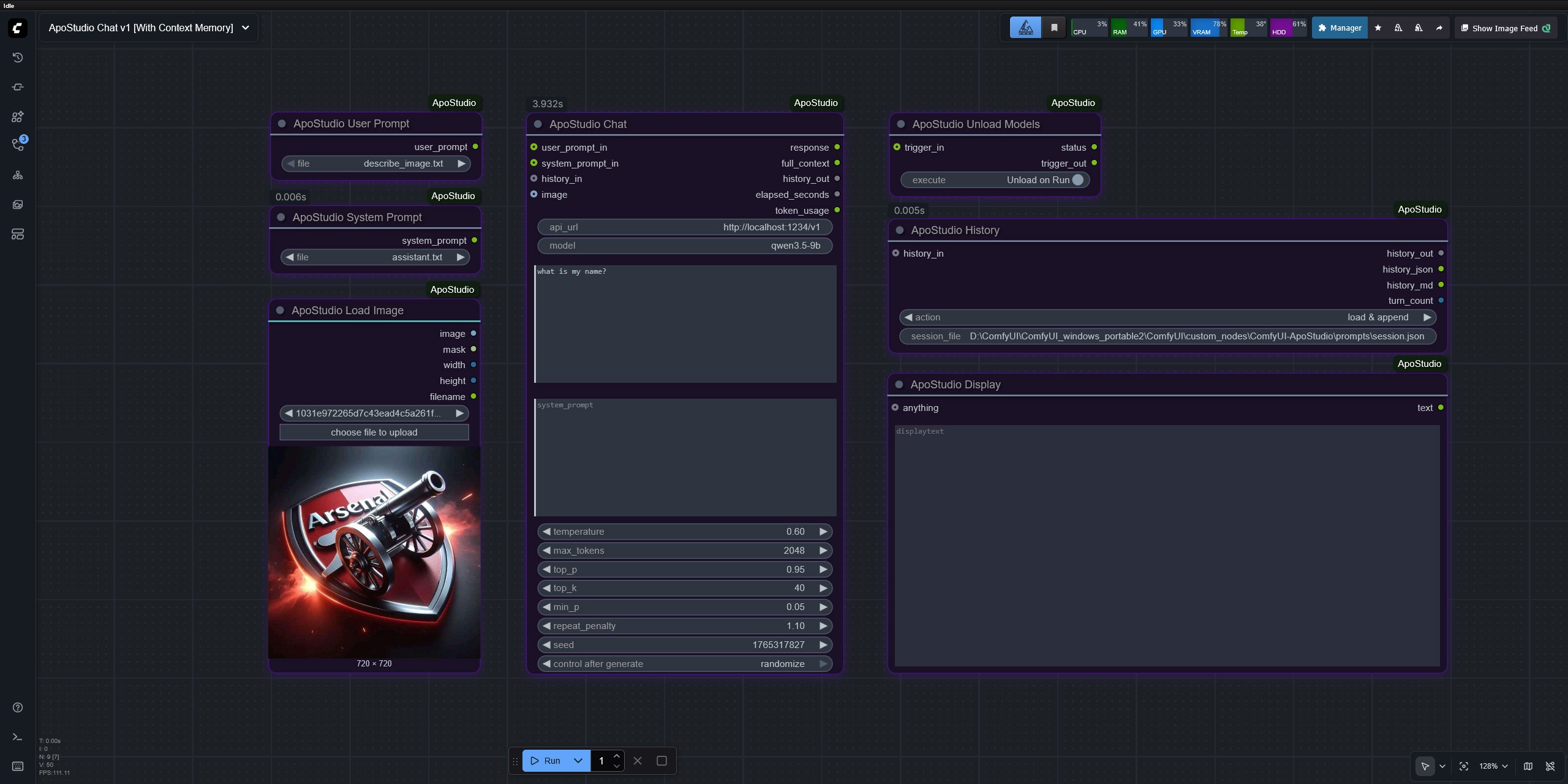Cancel current run with the X icon

coord(638,761)
